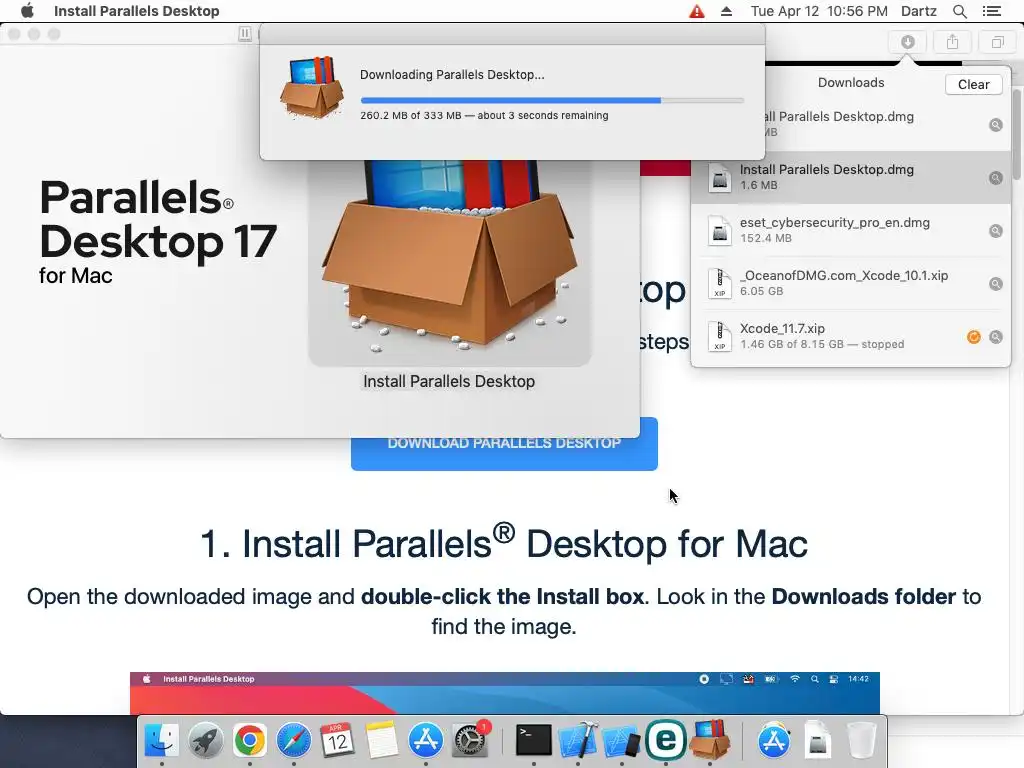Select eset_cybersecurity_pro_en.dmg download entry
This screenshot has width=1024, height=768.
tap(851, 231)
